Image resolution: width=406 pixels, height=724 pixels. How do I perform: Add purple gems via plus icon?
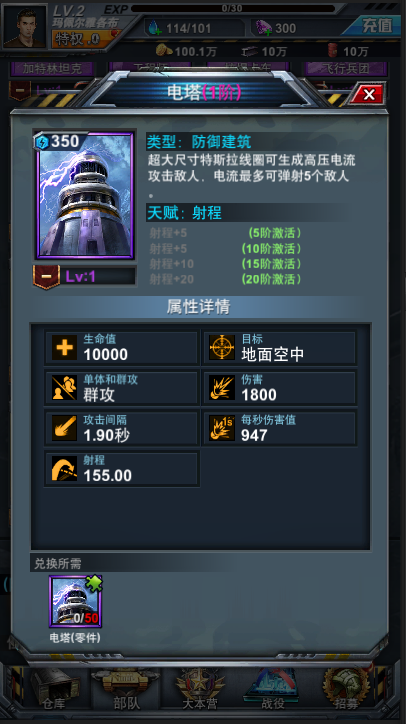coord(264,28)
